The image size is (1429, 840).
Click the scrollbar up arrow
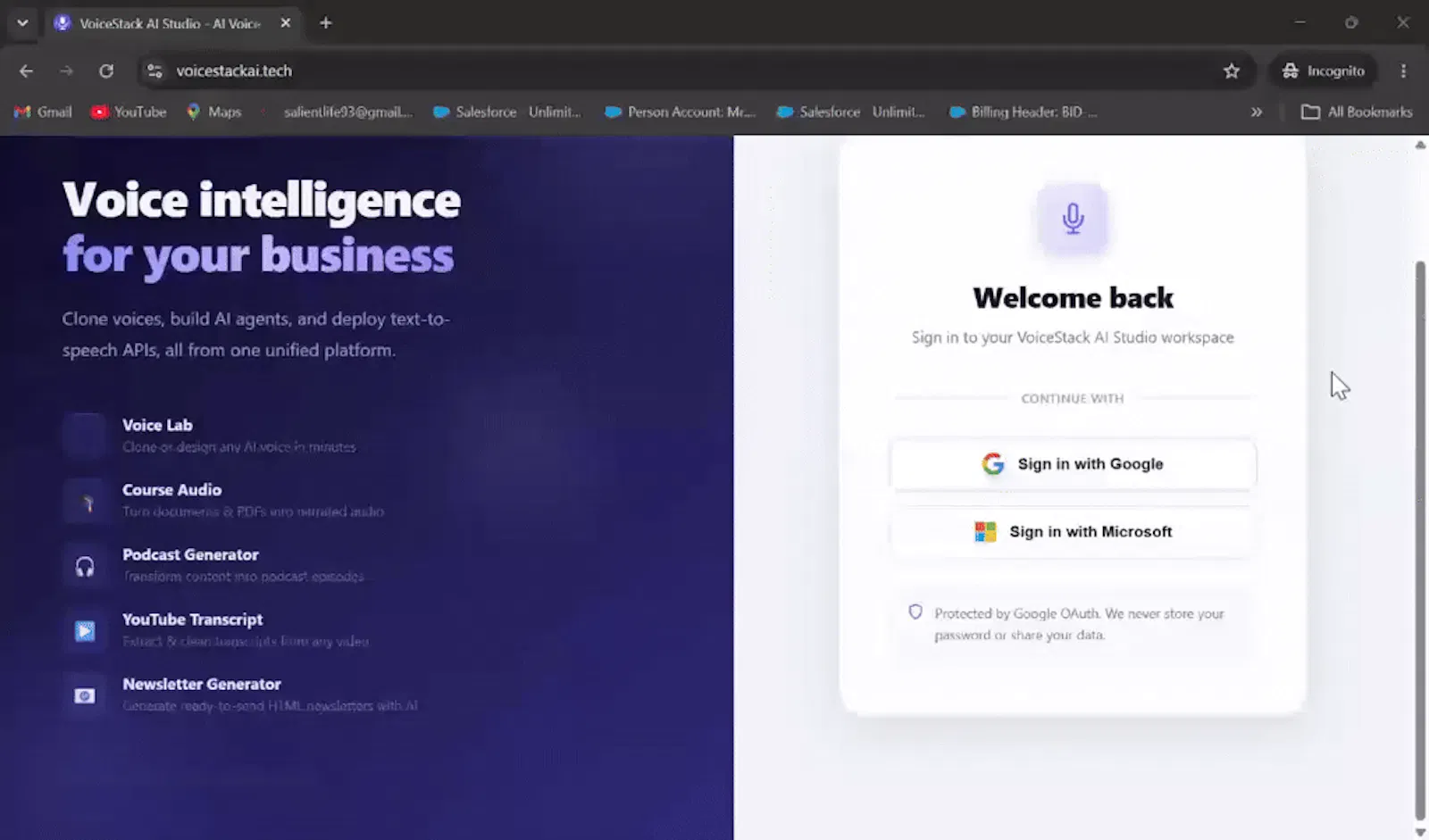[x=1420, y=145]
